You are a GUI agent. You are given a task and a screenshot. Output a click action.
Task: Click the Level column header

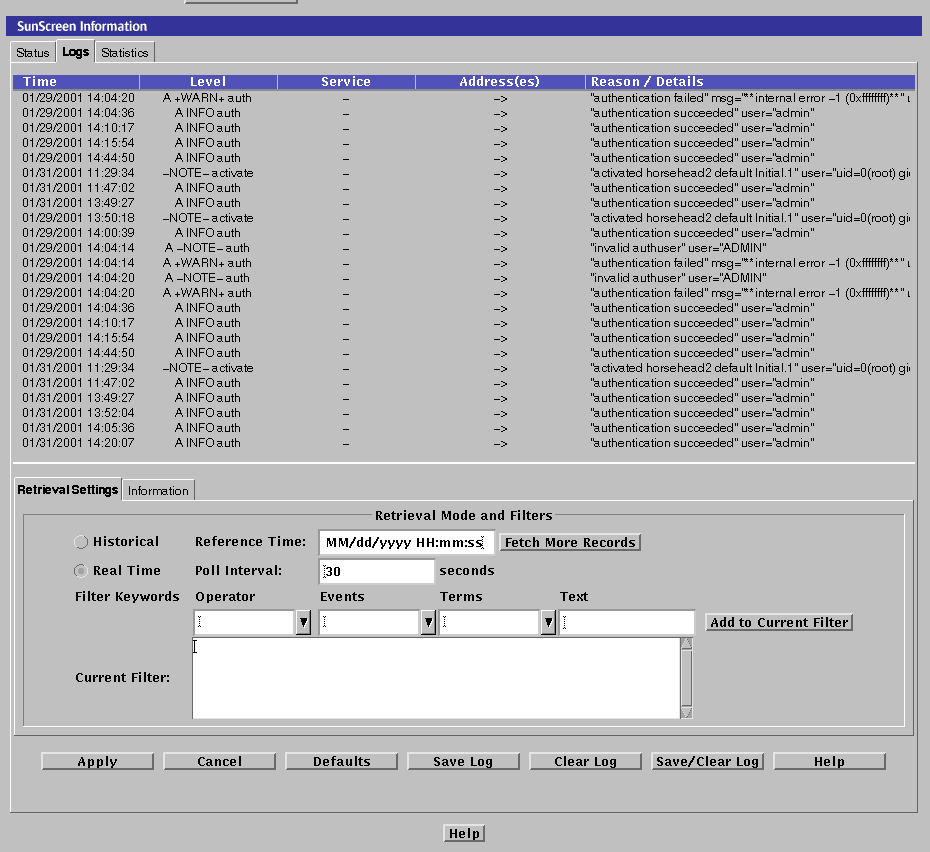click(208, 82)
